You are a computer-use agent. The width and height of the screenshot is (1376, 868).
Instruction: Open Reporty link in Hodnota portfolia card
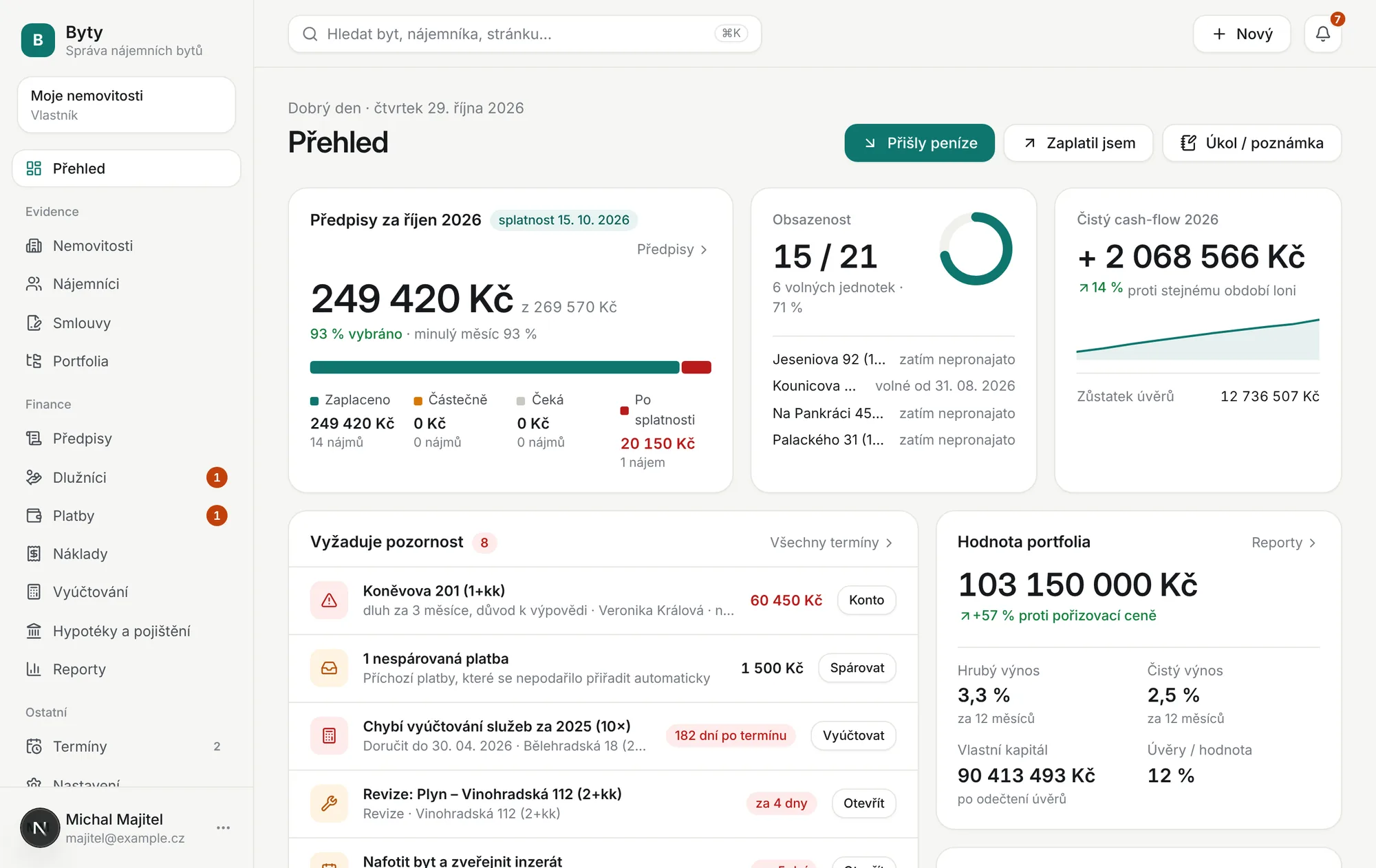(1284, 543)
